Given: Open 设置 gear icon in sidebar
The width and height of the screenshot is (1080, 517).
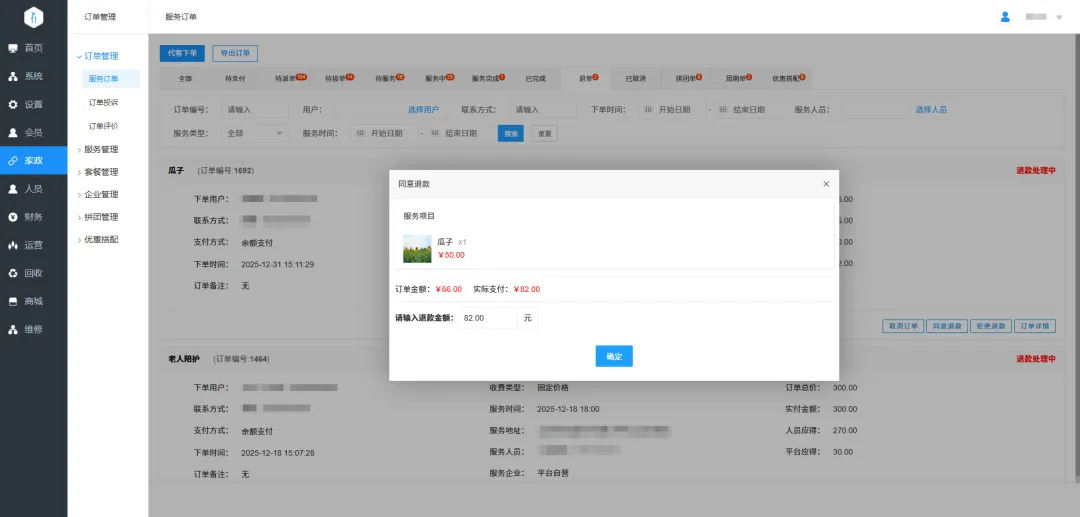Looking at the screenshot, I should (x=13, y=104).
